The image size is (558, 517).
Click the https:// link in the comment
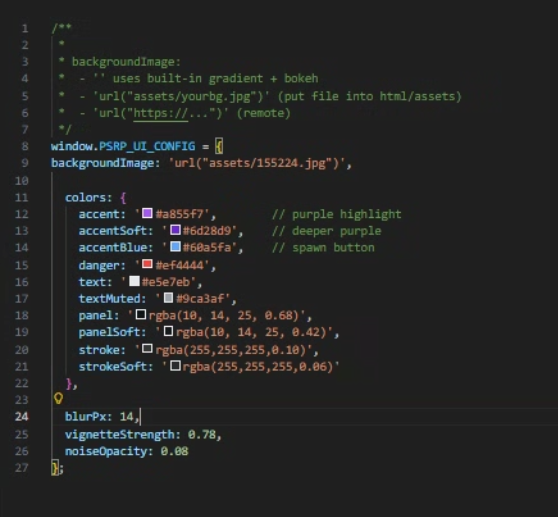click(x=160, y=113)
